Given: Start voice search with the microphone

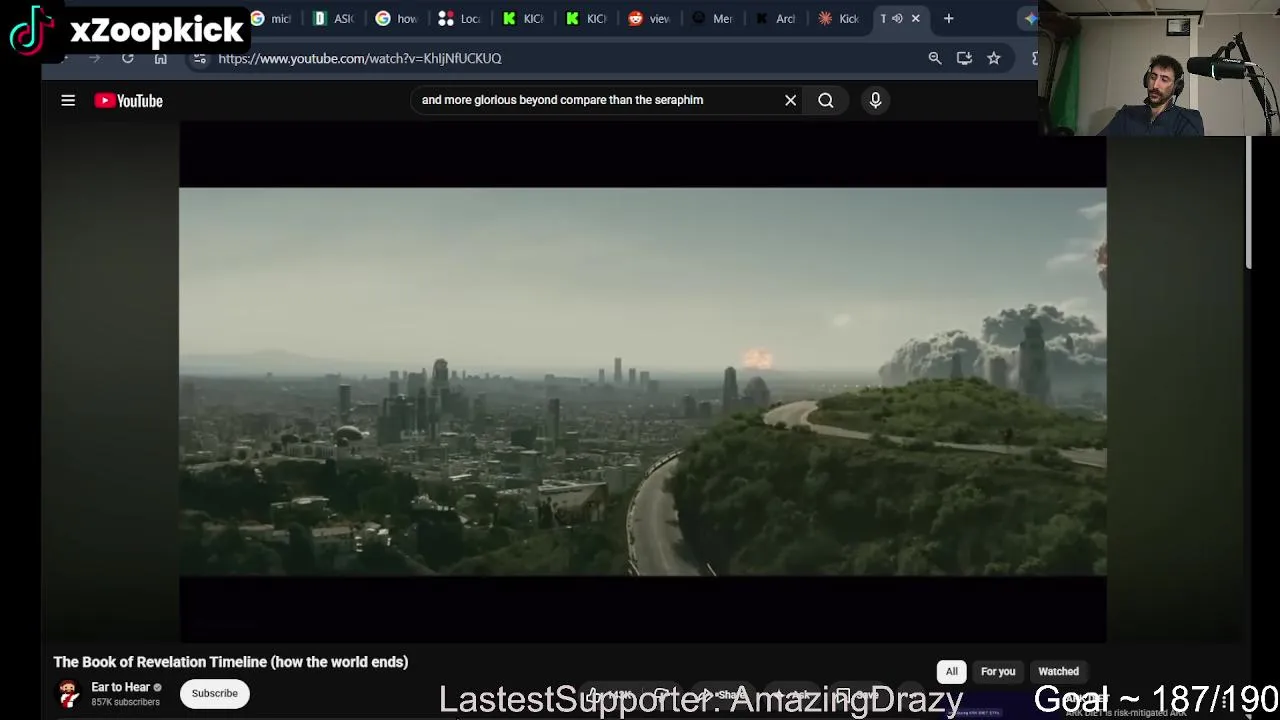Looking at the screenshot, I should pos(875,100).
